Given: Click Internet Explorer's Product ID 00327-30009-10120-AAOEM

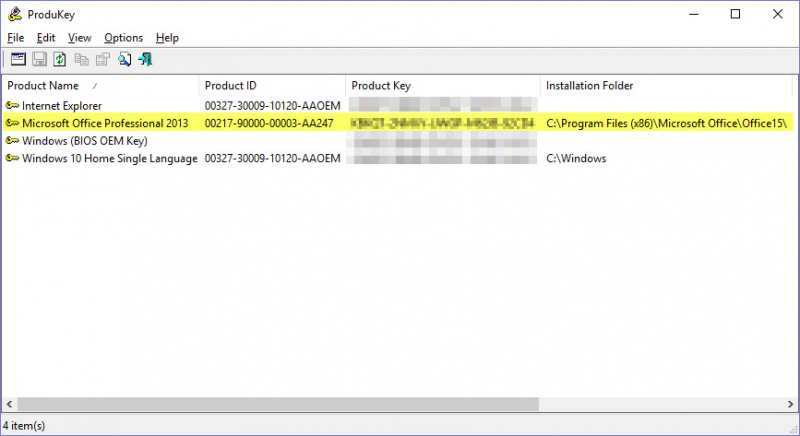Looking at the screenshot, I should (x=272, y=106).
